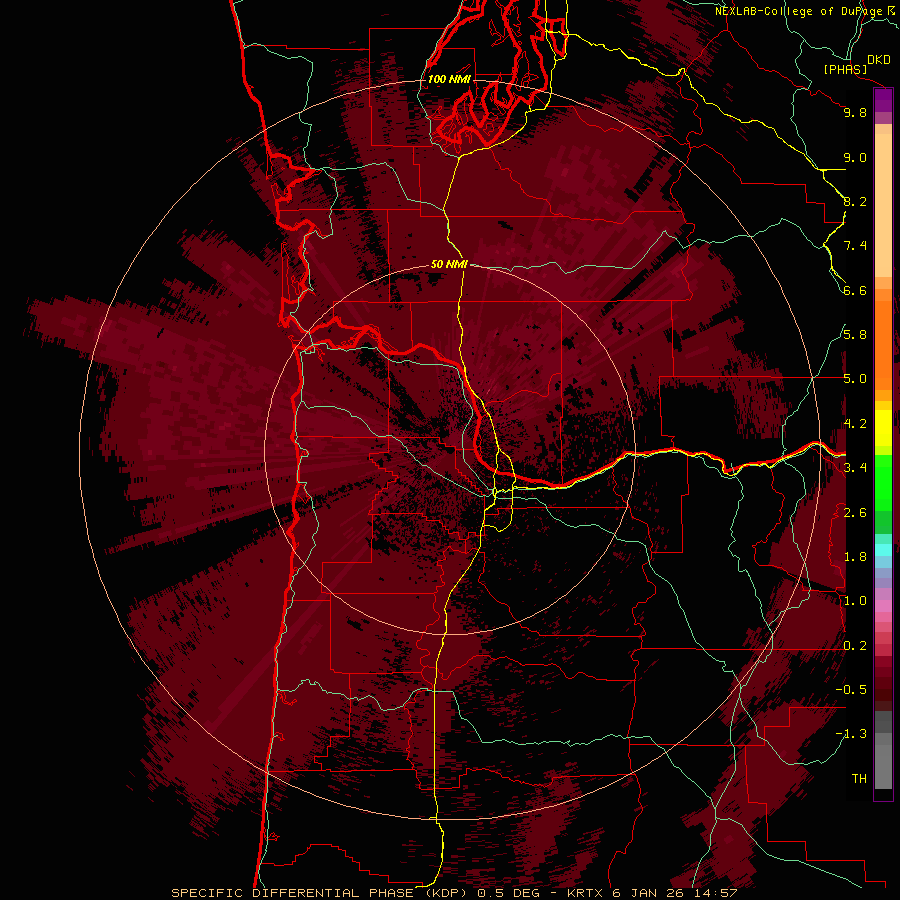Click the 50 NMI range ring label
The image size is (900, 900).
pos(449,265)
